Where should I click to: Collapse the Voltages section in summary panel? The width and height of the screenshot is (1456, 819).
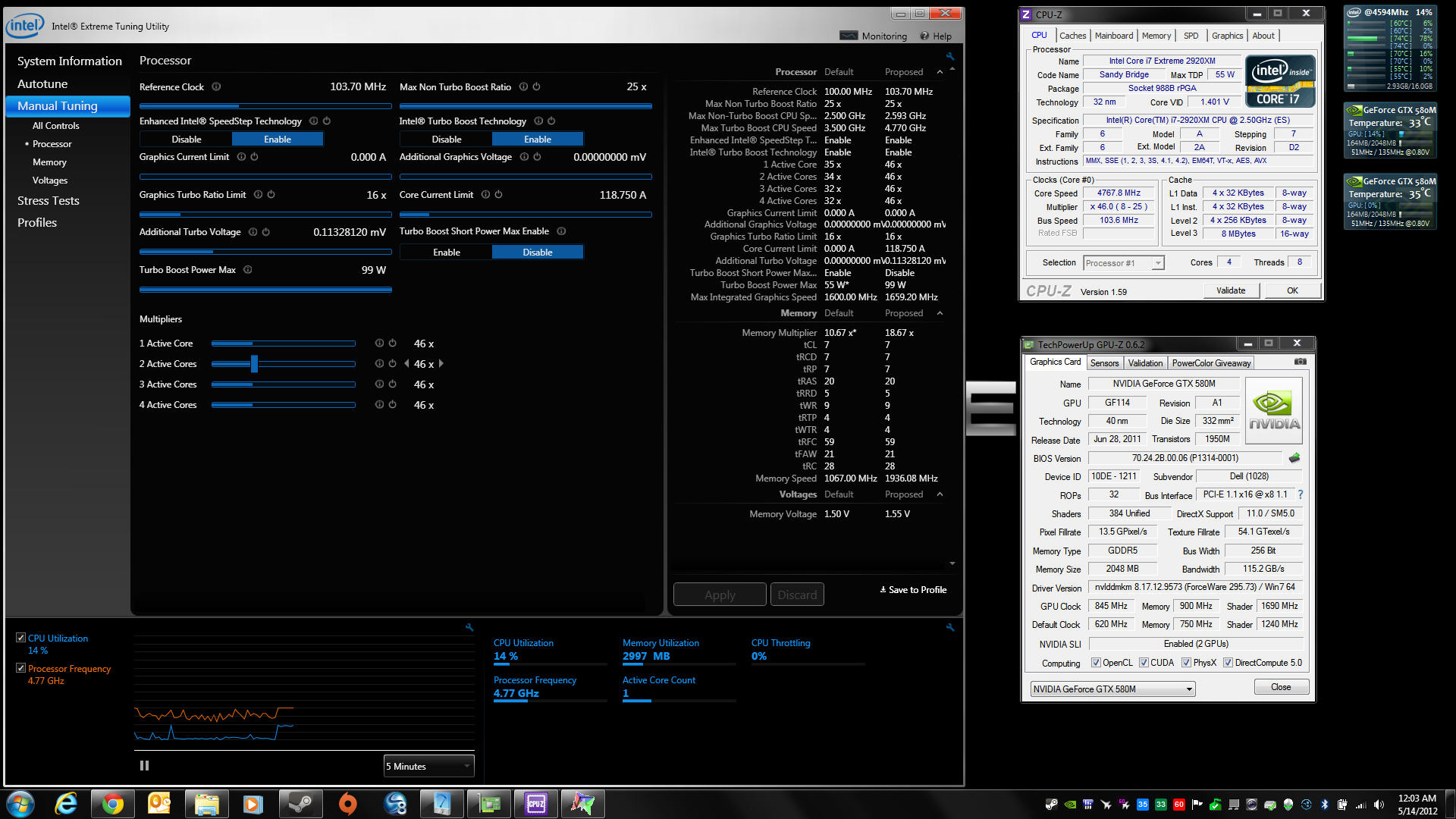coord(940,494)
